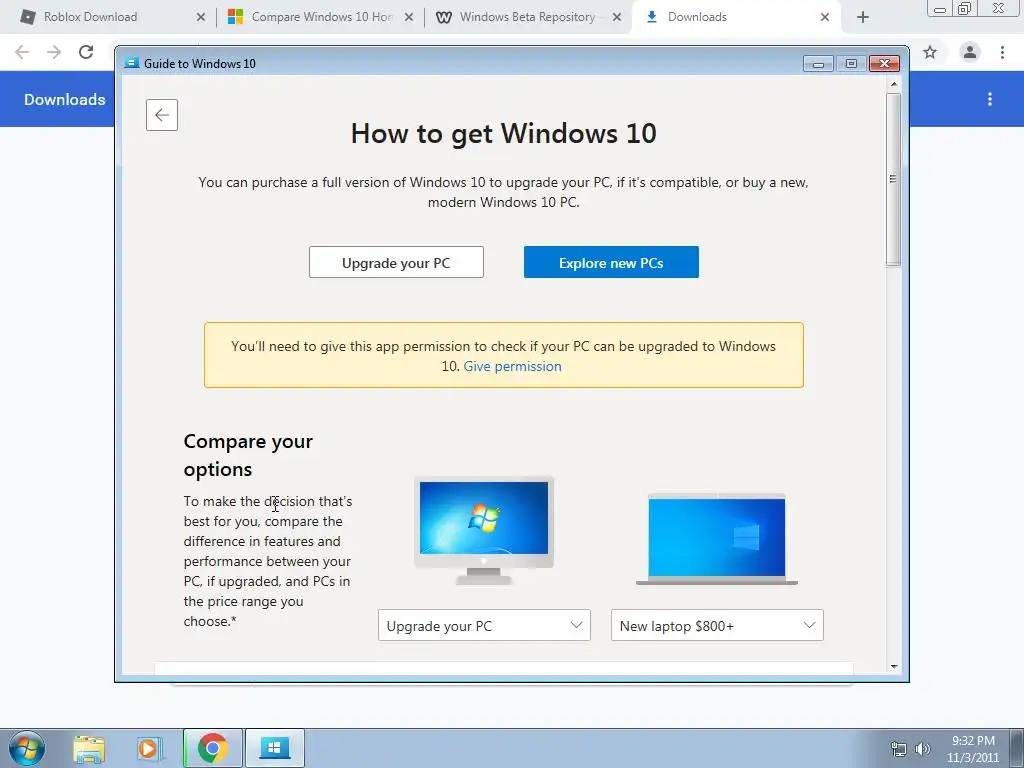This screenshot has width=1024, height=768.
Task: Bookmark this page with the star icon
Action: point(930,52)
